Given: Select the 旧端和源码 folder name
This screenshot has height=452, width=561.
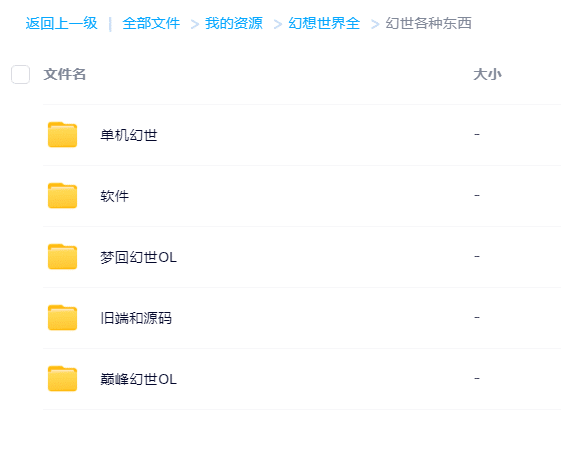Looking at the screenshot, I should 136,318.
